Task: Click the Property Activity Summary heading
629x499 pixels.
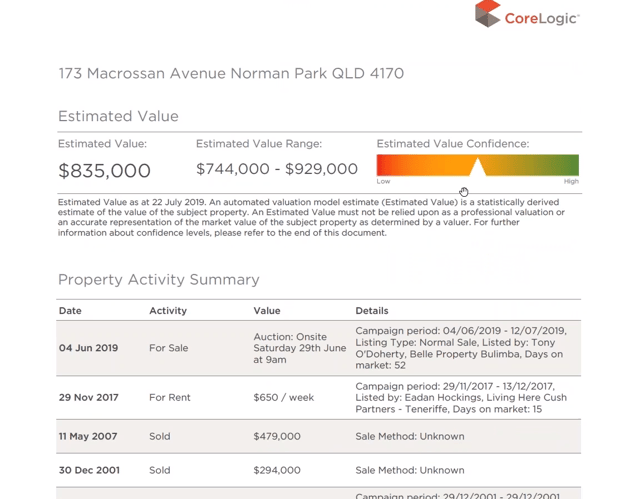Action: (x=158, y=280)
